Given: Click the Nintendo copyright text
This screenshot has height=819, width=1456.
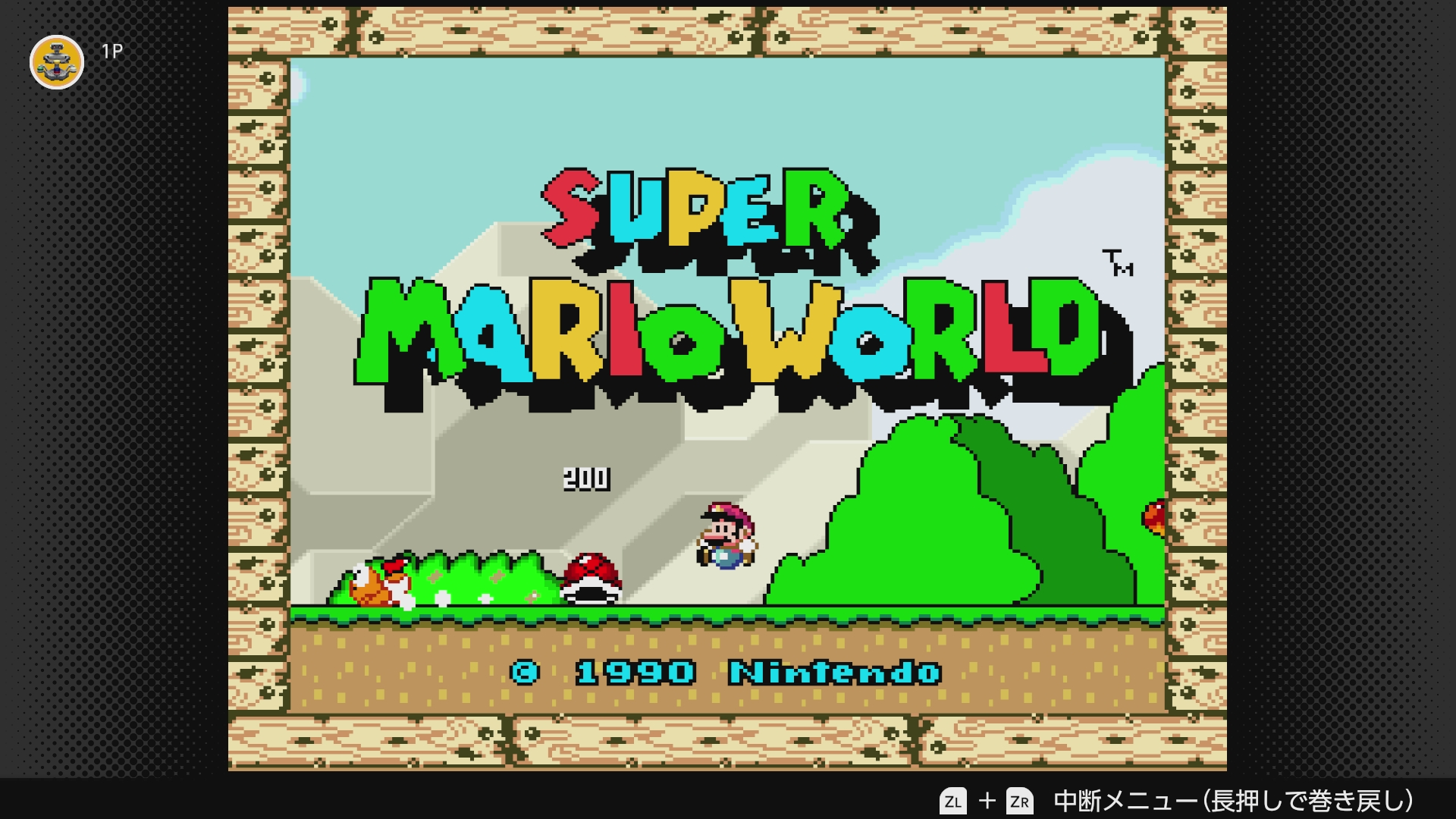Looking at the screenshot, I should (834, 672).
